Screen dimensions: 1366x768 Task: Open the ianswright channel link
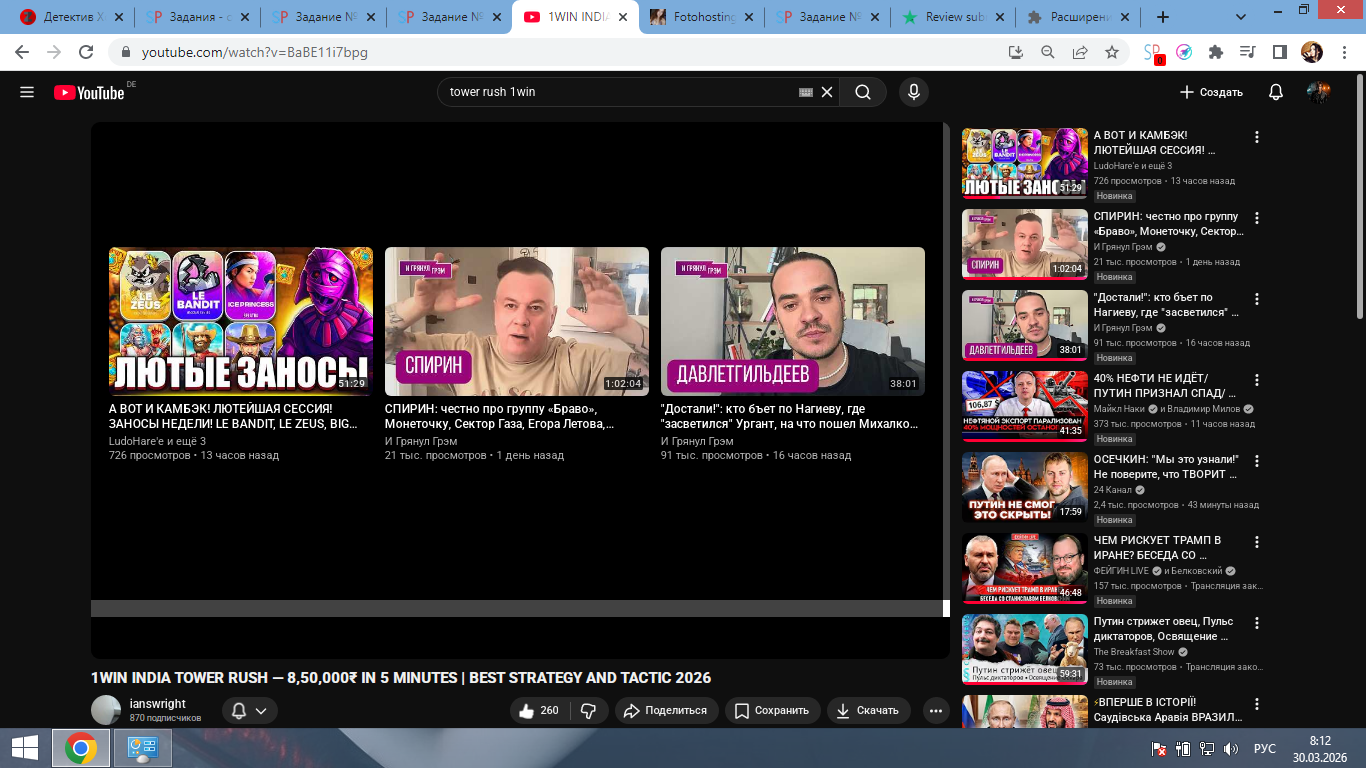coord(157,704)
